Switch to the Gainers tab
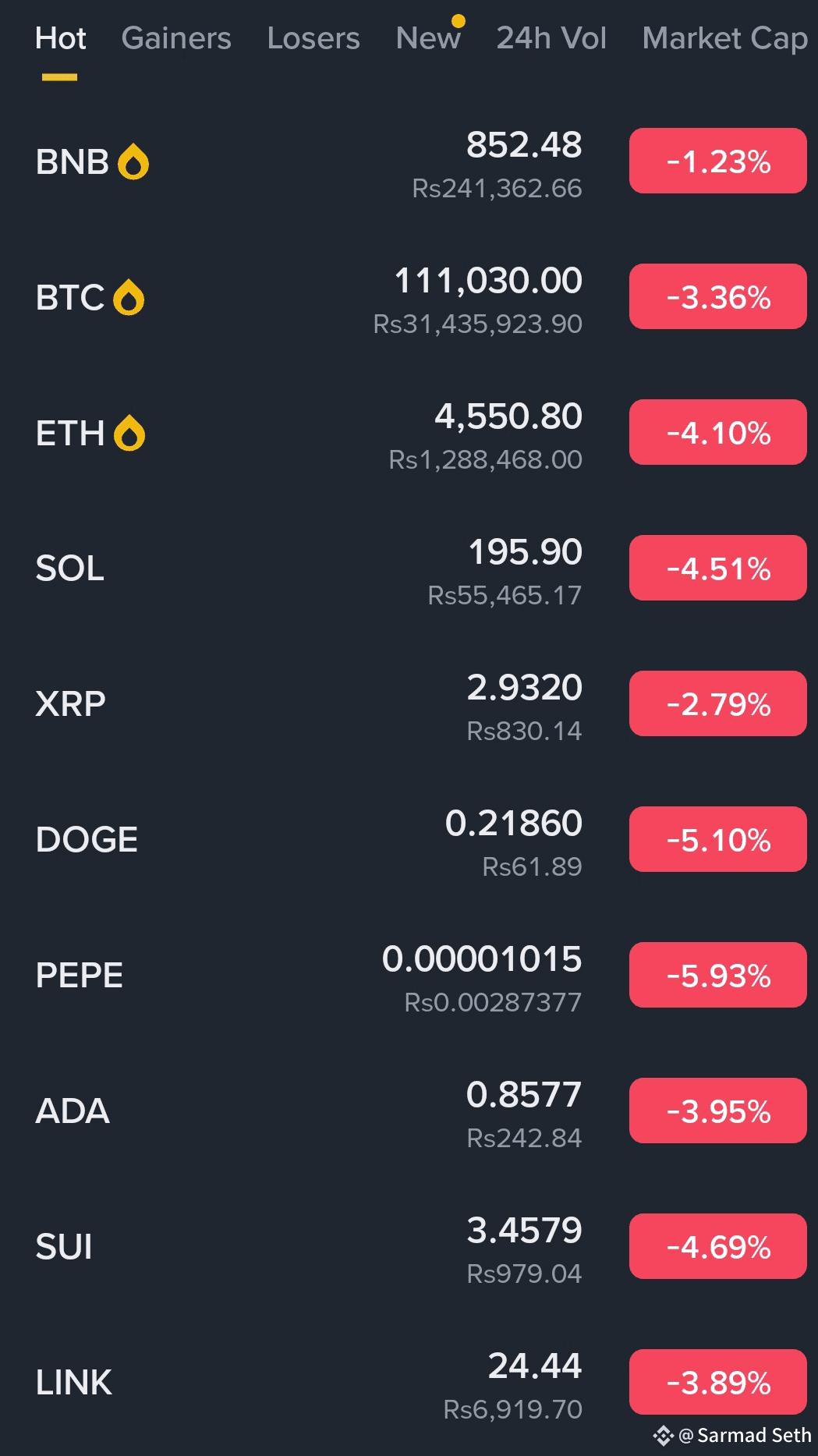This screenshot has width=818, height=1456. (176, 38)
